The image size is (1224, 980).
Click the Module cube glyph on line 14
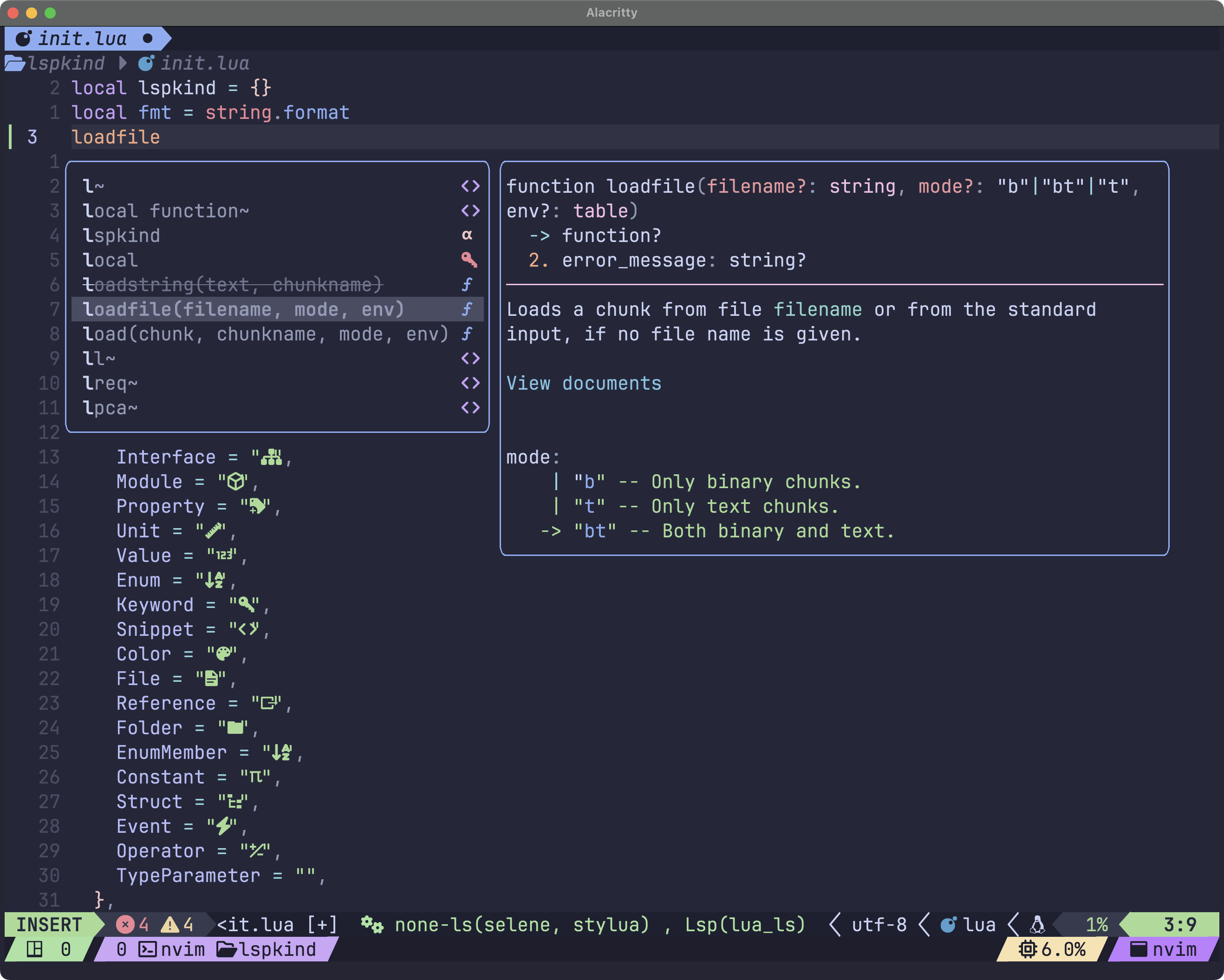pos(235,482)
